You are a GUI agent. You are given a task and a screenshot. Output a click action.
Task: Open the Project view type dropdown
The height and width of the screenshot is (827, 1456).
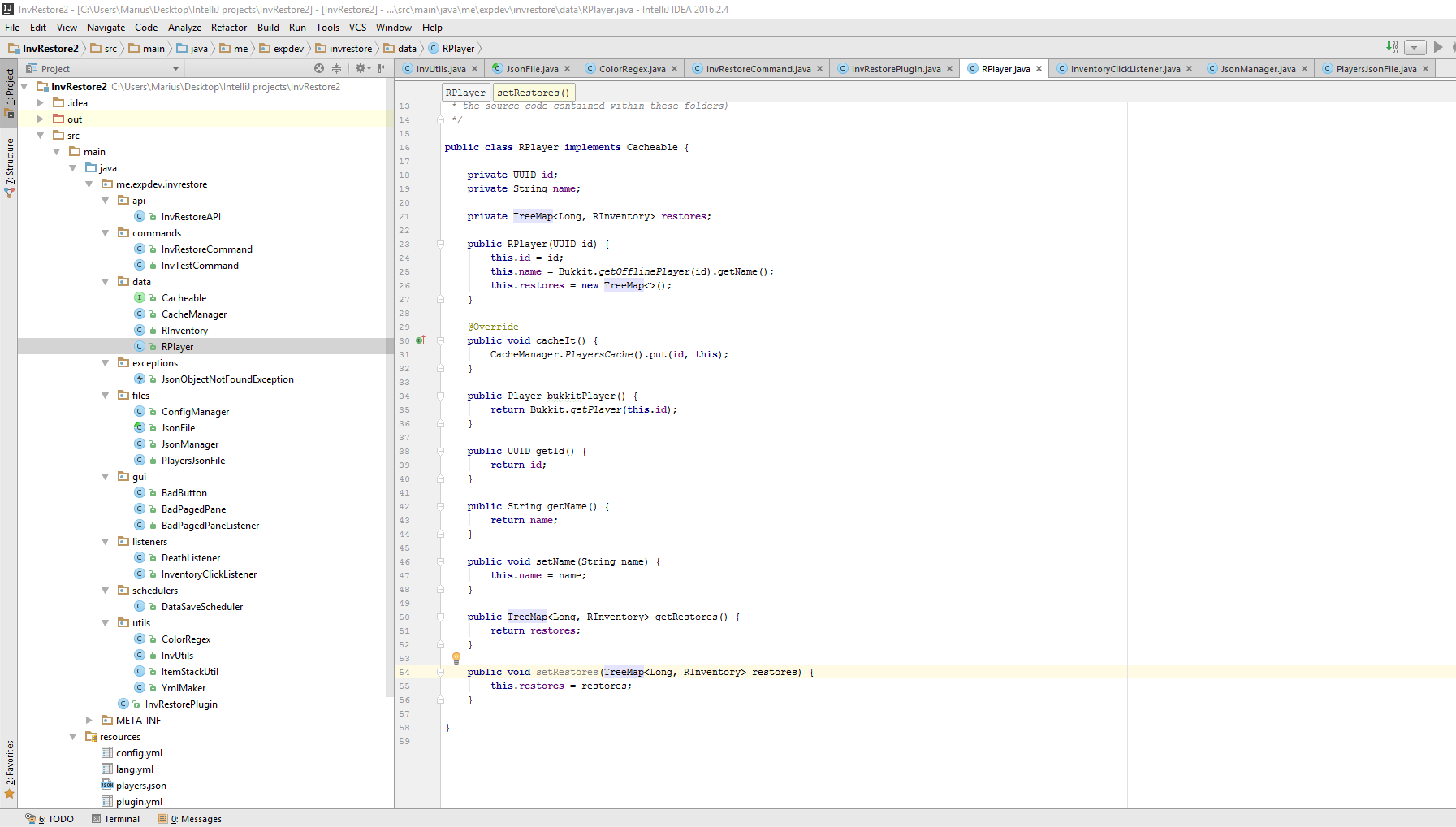pos(176,69)
